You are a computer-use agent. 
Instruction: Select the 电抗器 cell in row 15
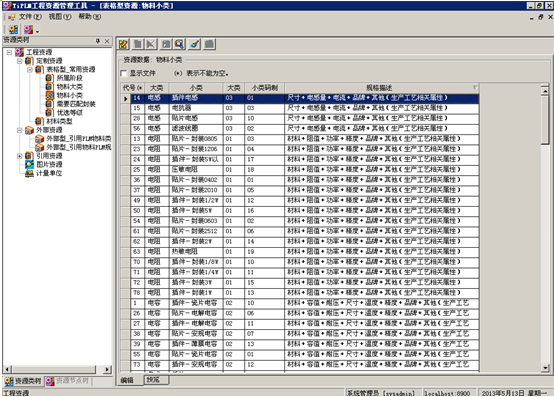click(196, 108)
